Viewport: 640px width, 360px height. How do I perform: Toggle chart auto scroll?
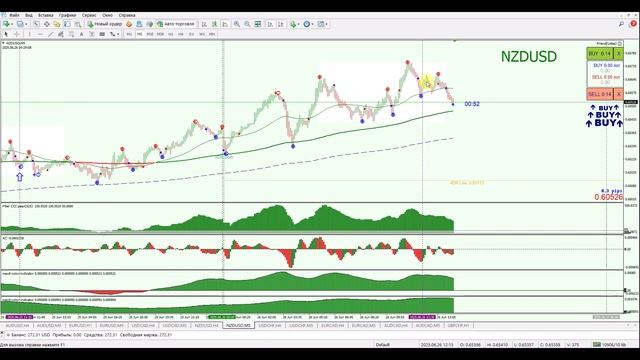[x=270, y=24]
